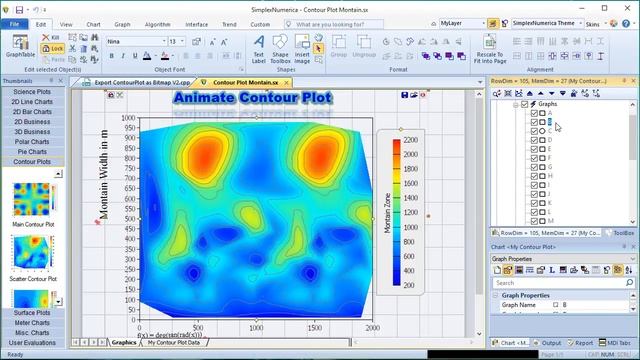Insert a Text Label
Screen dimensions: 640x360
[x=258, y=49]
